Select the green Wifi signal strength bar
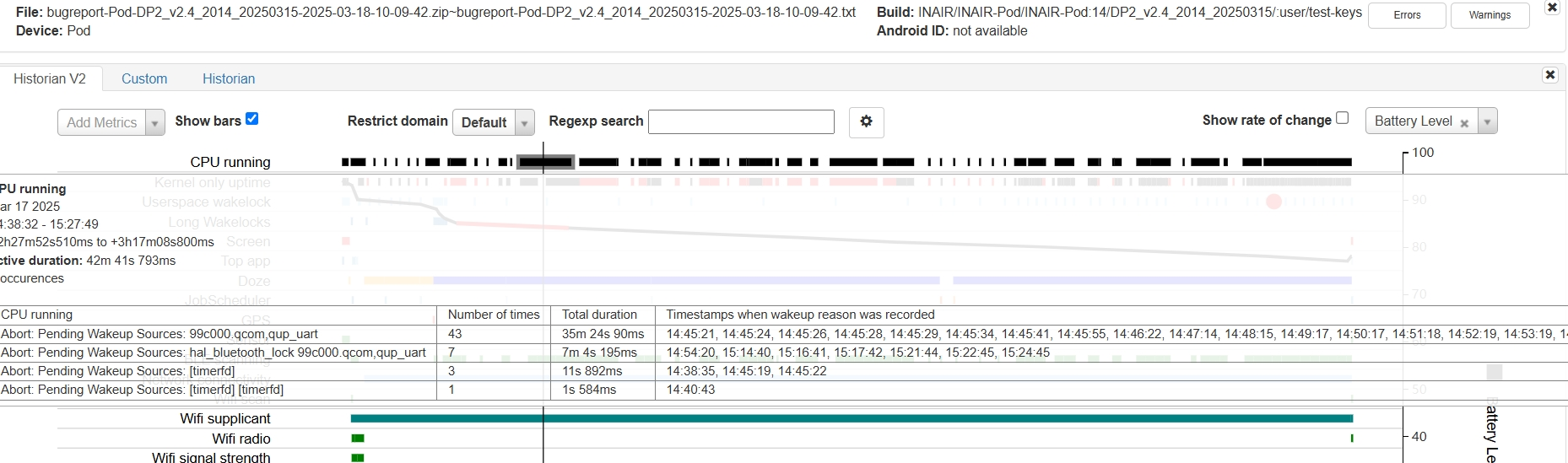This screenshot has height=463, width=1568. [x=358, y=458]
